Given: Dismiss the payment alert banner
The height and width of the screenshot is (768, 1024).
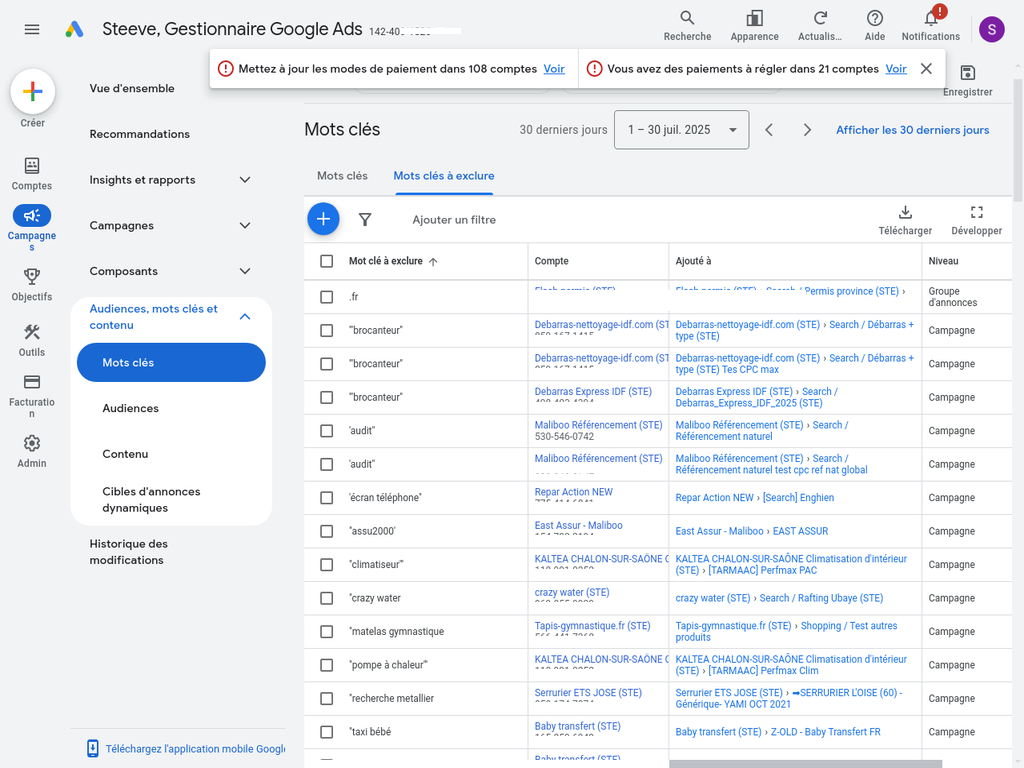Looking at the screenshot, I should (926, 69).
